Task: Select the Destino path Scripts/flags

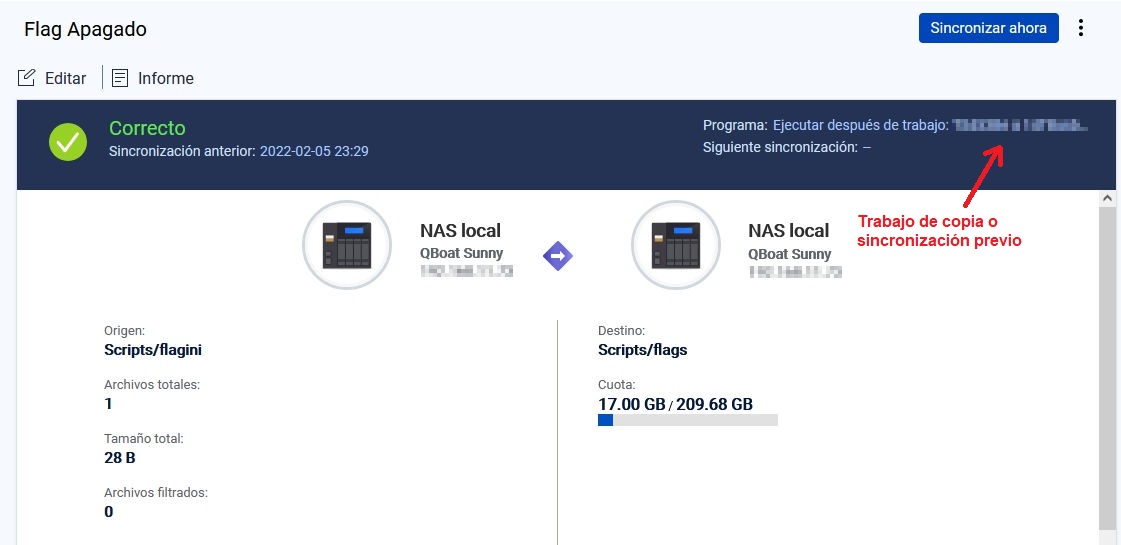Action: (x=642, y=350)
